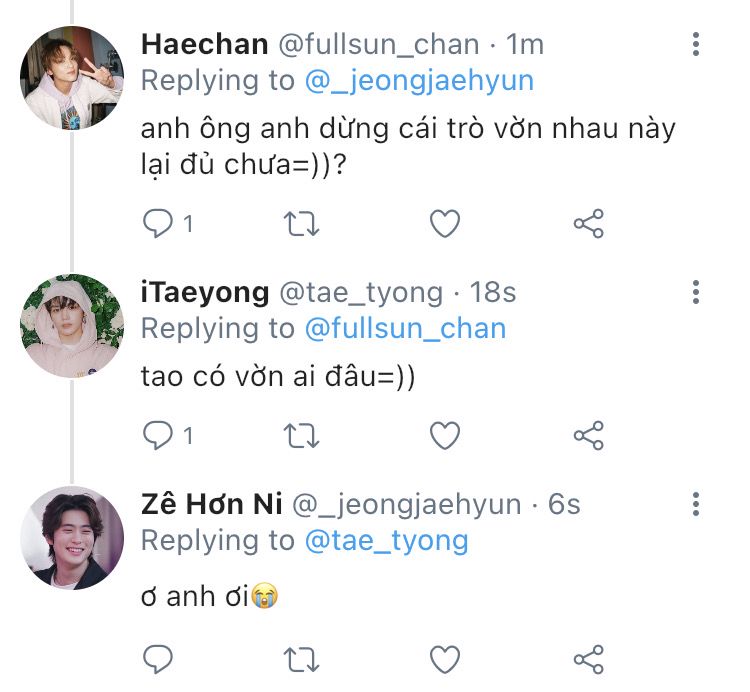Screen dimensions: 750x692
Task: View iTaeyong's profile picture
Action: (x=72, y=325)
